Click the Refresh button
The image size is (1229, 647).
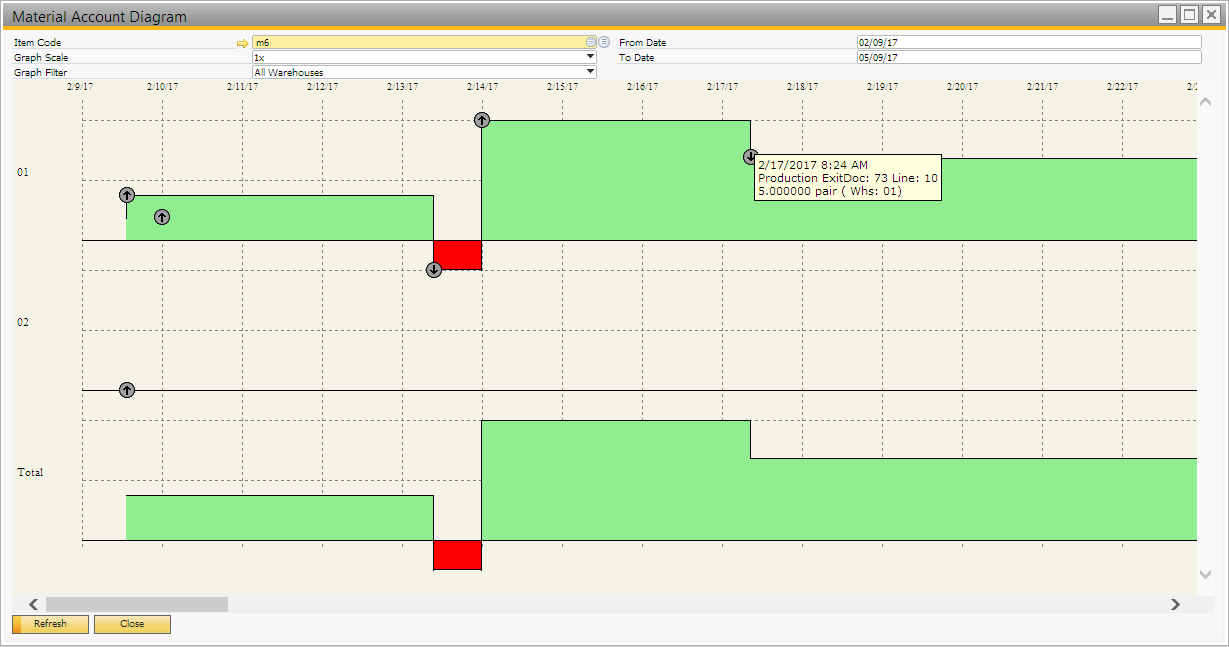[x=51, y=624]
